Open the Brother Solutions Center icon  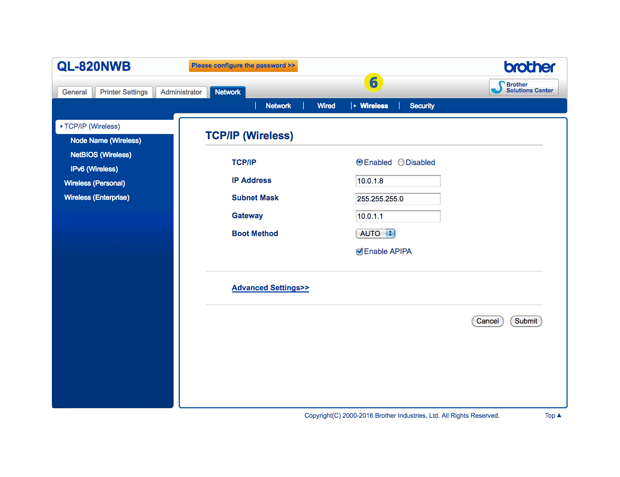click(x=524, y=87)
